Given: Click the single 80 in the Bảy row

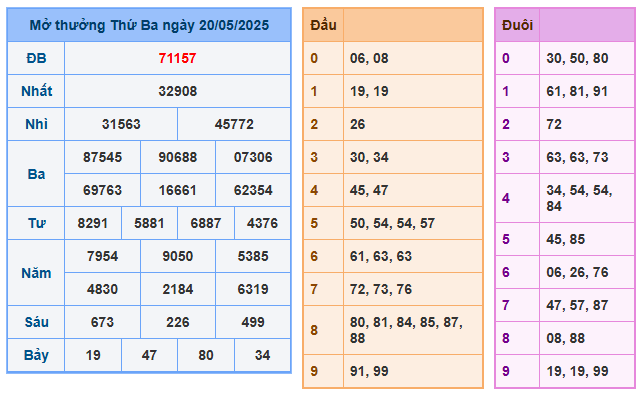Looking at the screenshot, I should click(206, 355).
